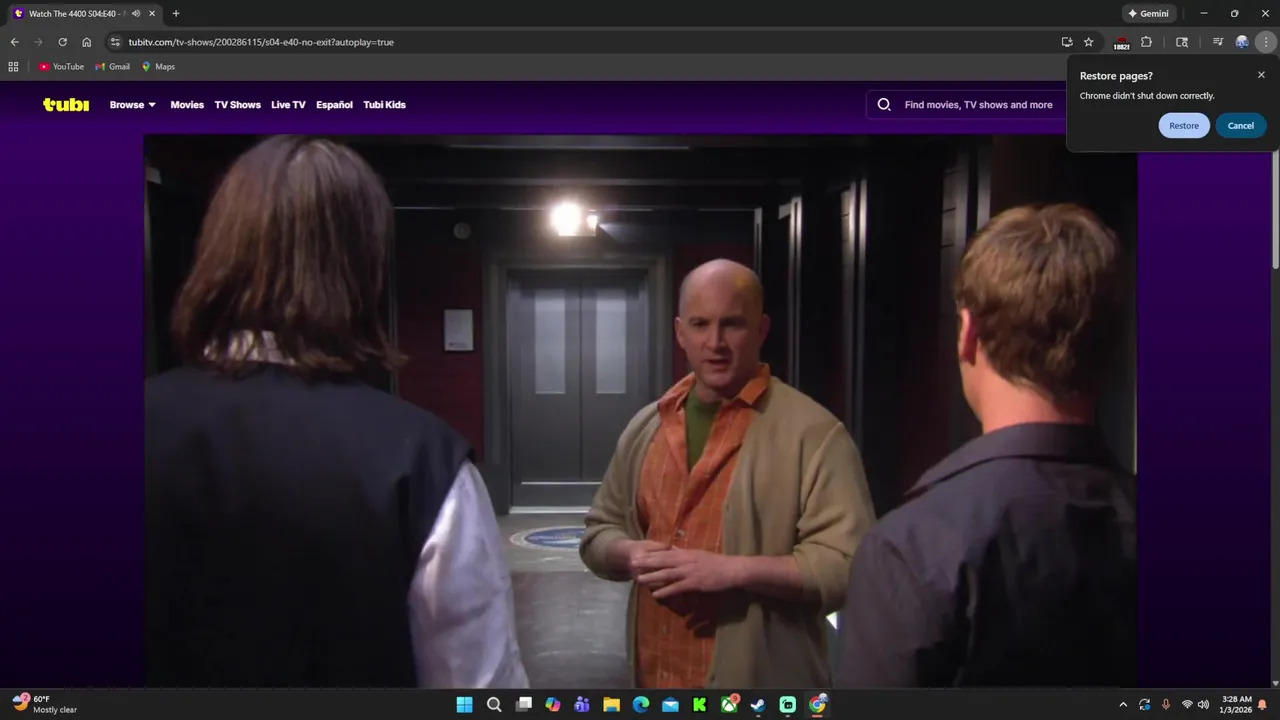Mute the tab via its speaker icon

[136, 13]
